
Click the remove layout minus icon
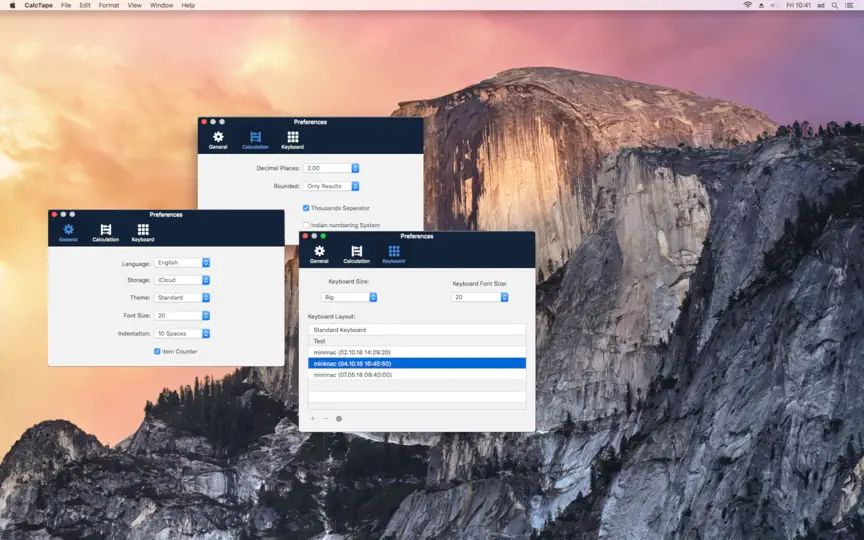(x=326, y=419)
